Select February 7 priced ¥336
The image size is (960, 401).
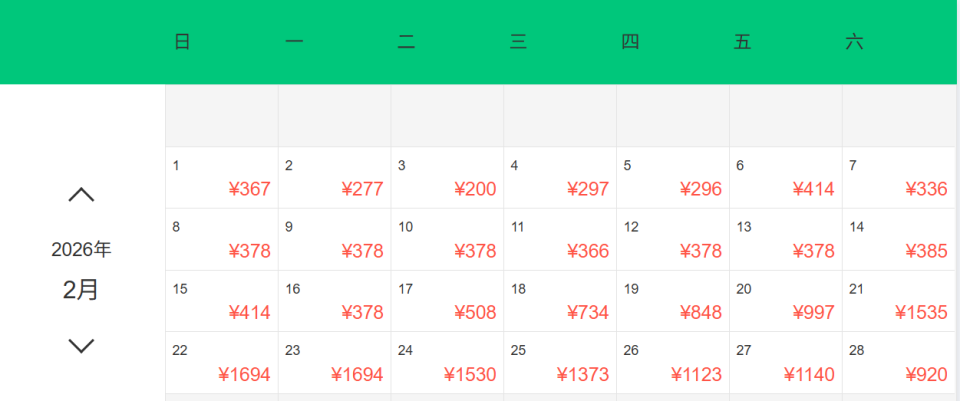click(899, 178)
